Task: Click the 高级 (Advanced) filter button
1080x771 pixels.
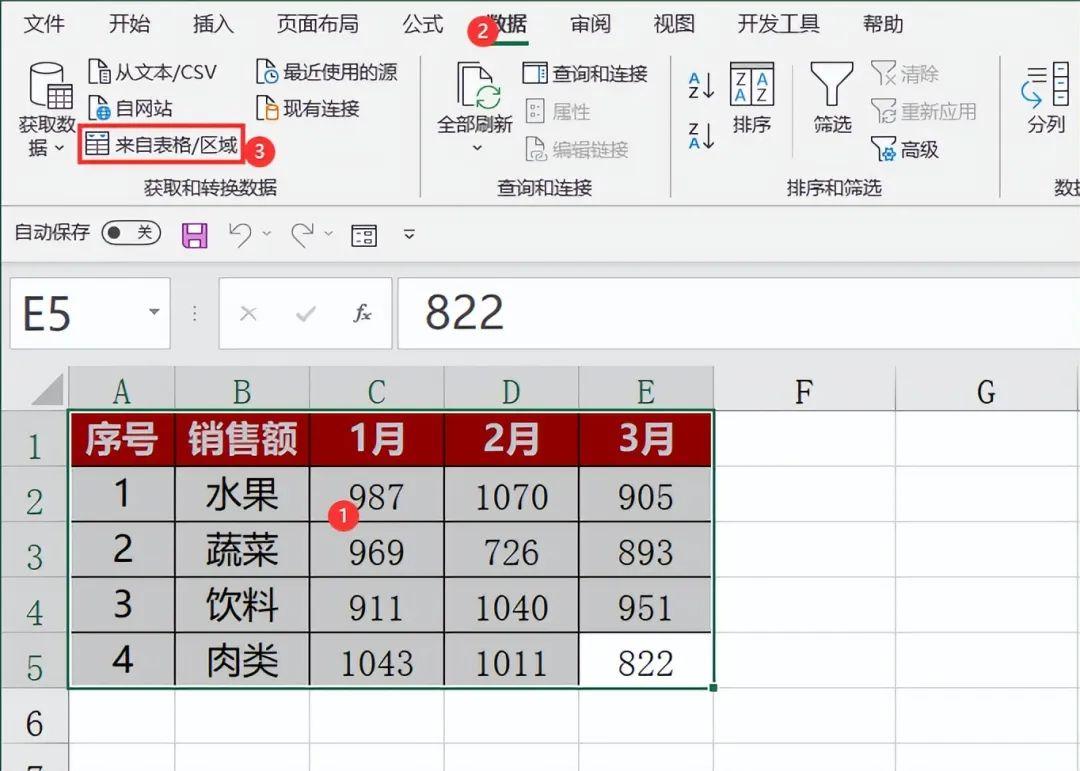Action: 906,150
